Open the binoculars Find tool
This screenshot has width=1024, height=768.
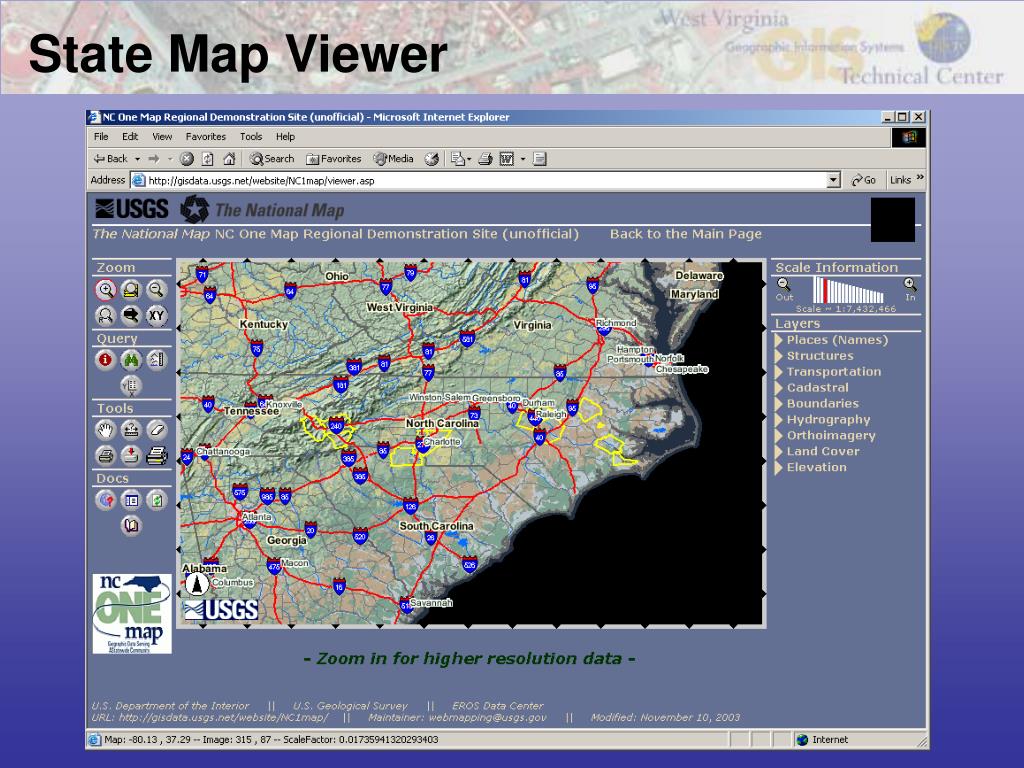tap(131, 360)
